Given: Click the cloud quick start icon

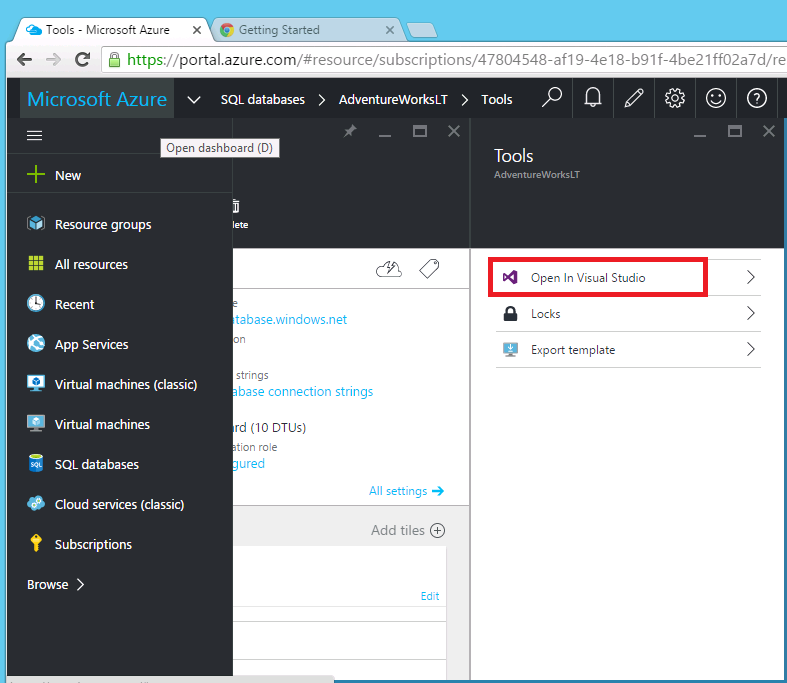Looking at the screenshot, I should [x=389, y=269].
